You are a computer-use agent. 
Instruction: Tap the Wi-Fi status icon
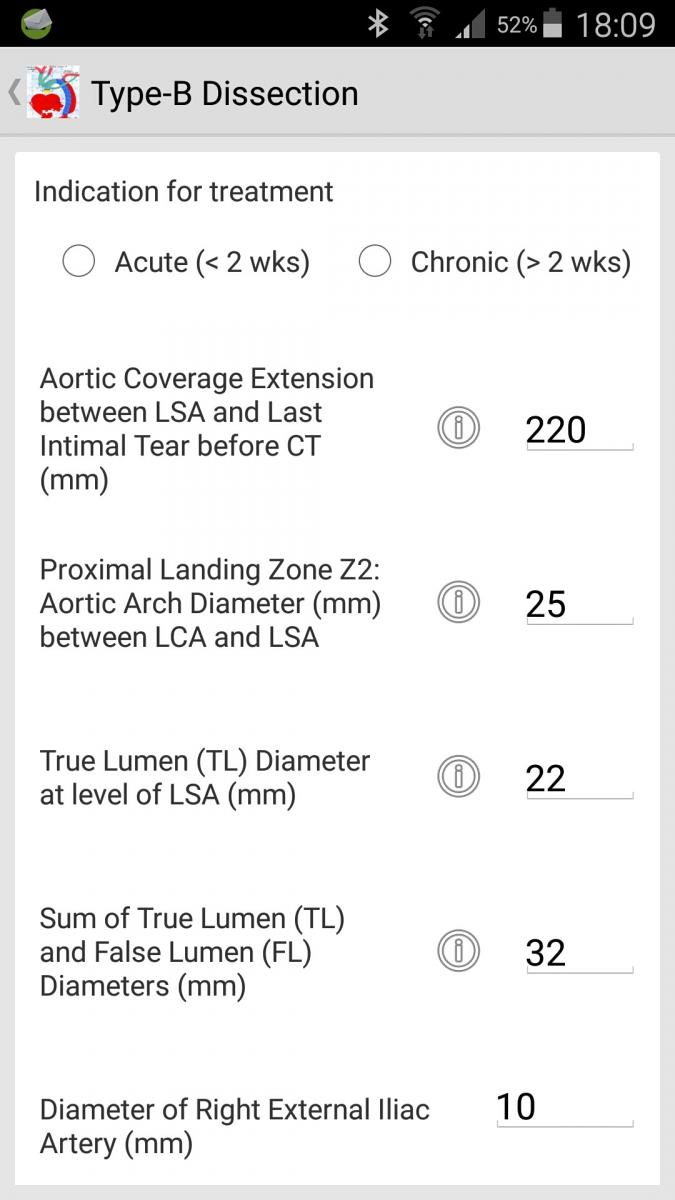[424, 24]
